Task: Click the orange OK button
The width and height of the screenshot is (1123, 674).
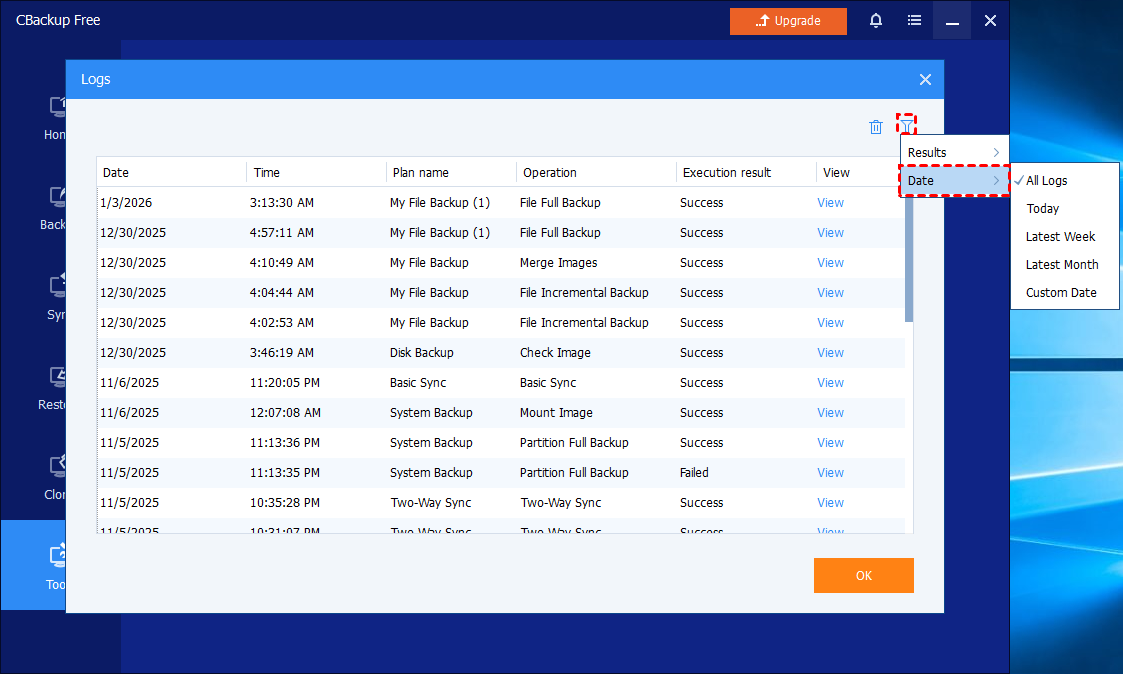Action: click(x=863, y=575)
